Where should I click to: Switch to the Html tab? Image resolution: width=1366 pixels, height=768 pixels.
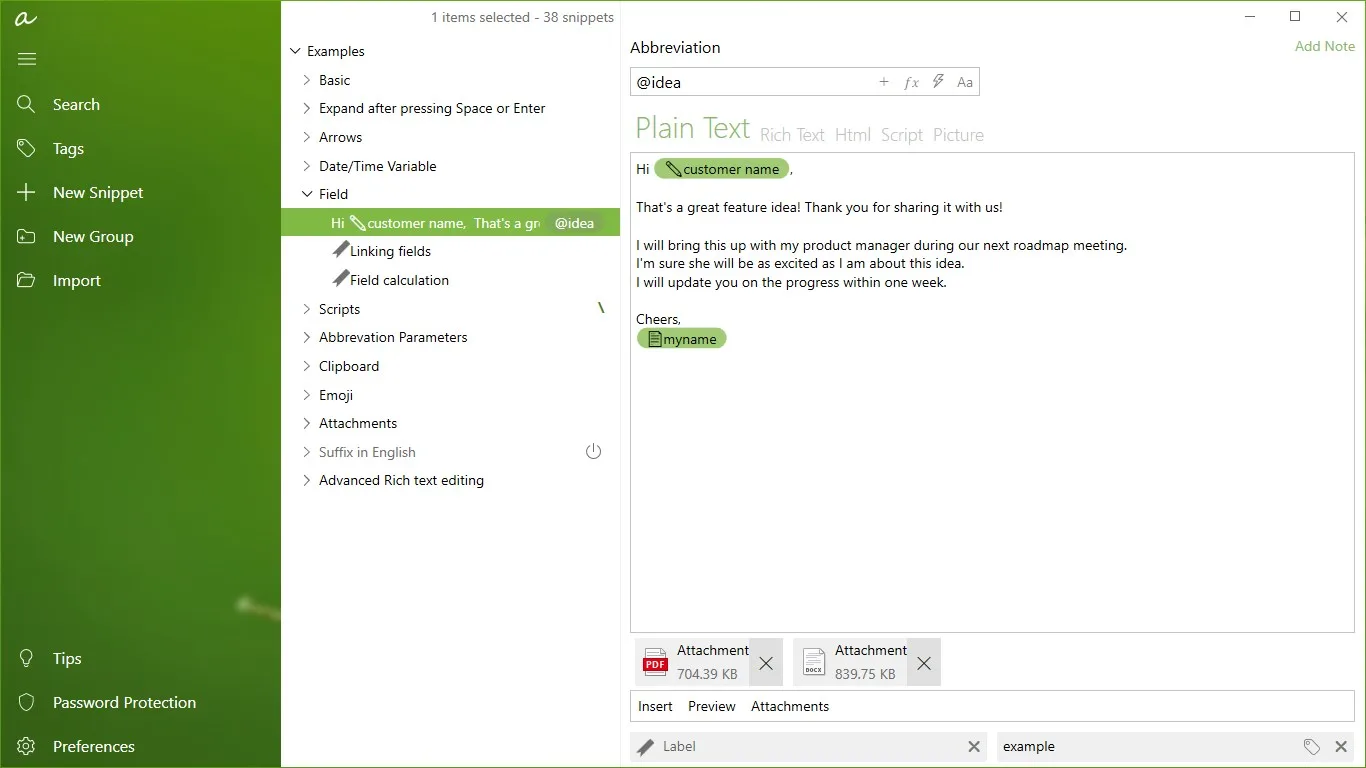(x=853, y=135)
